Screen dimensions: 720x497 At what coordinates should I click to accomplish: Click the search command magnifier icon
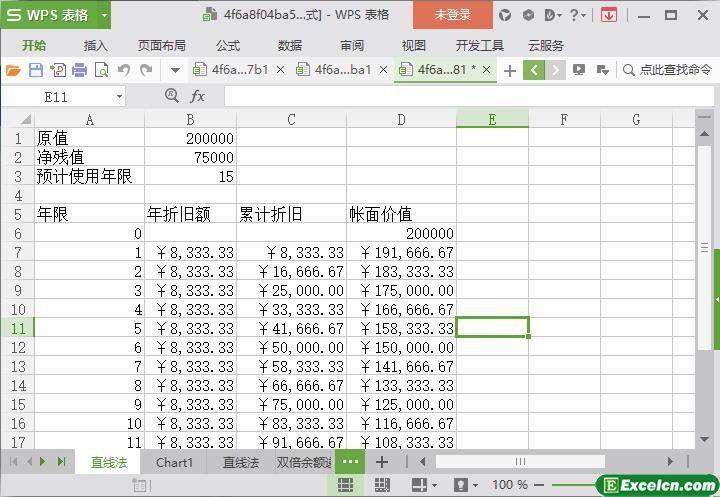click(629, 70)
